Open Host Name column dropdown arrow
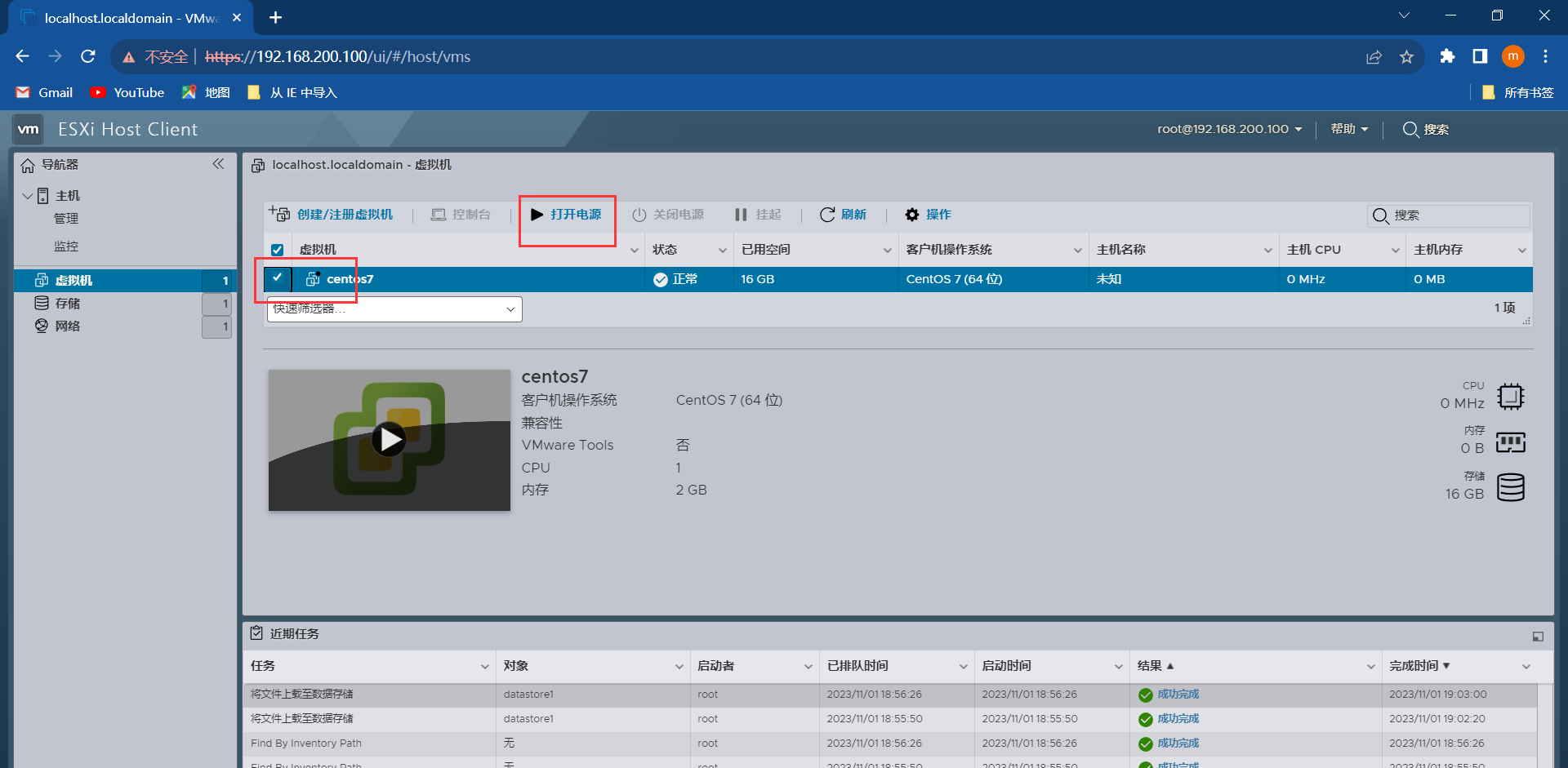Image resolution: width=1568 pixels, height=768 pixels. tap(1268, 251)
